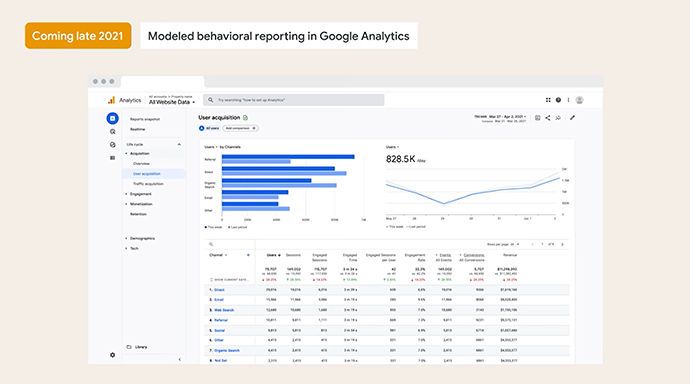Viewport: 690px width, 384px height.
Task: Open Users metric dropdown above bar chart
Action: 211,147
